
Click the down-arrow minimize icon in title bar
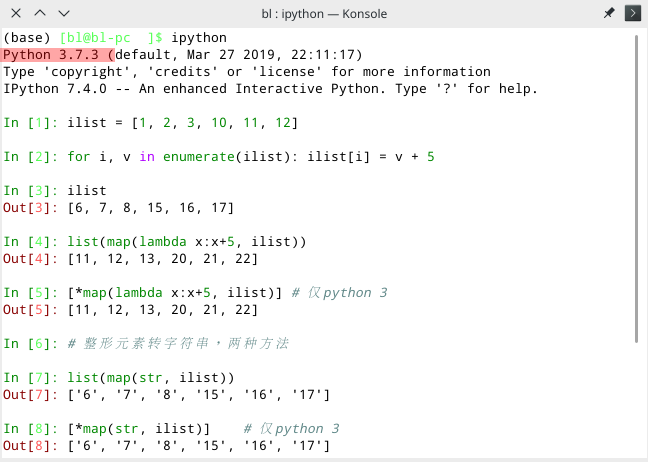pos(64,14)
